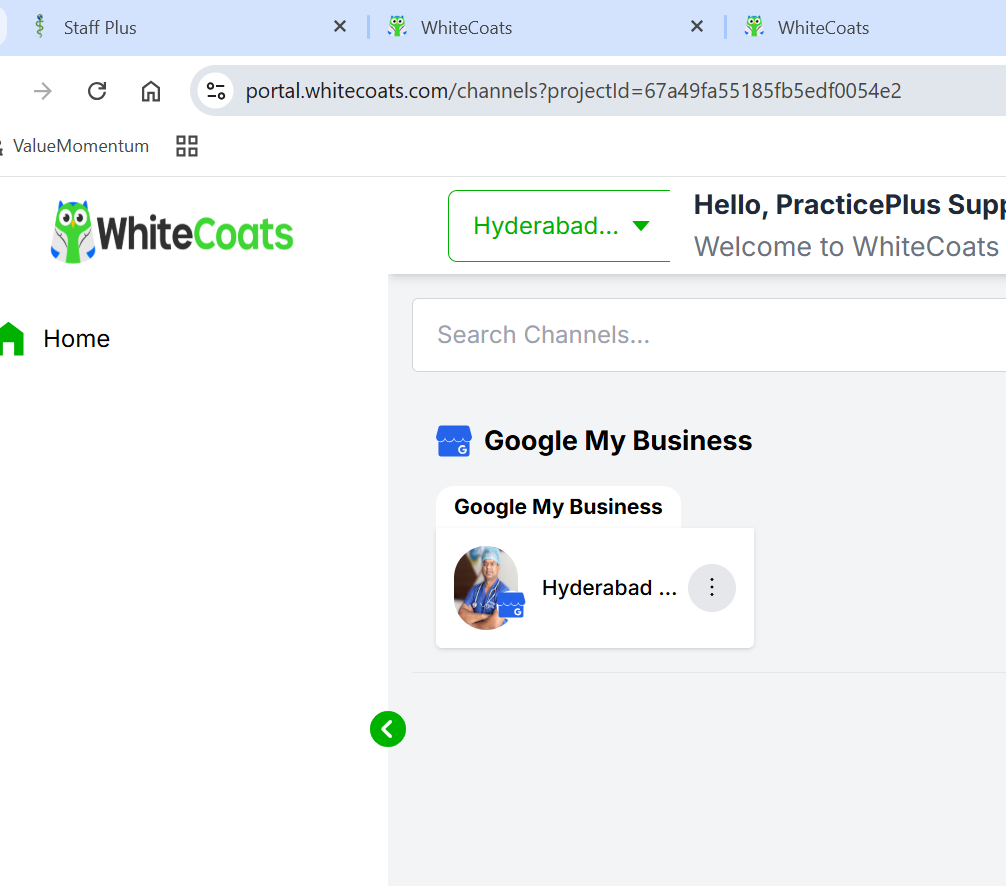
Task: Click the blue Google My Business store icon
Action: tap(453, 441)
